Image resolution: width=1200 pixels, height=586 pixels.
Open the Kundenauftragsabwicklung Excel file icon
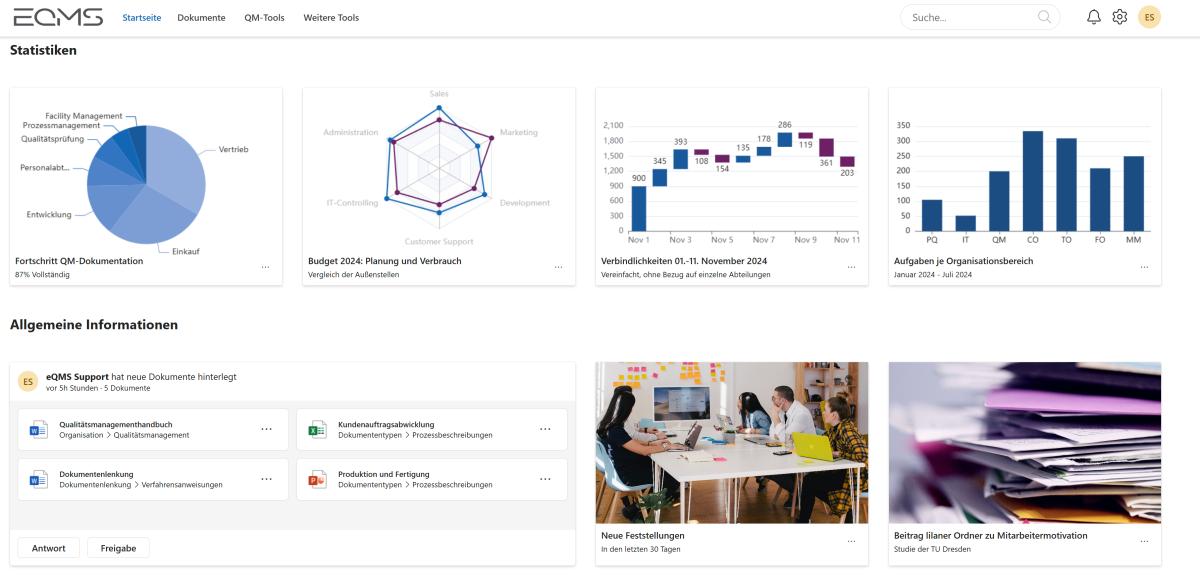pos(317,430)
